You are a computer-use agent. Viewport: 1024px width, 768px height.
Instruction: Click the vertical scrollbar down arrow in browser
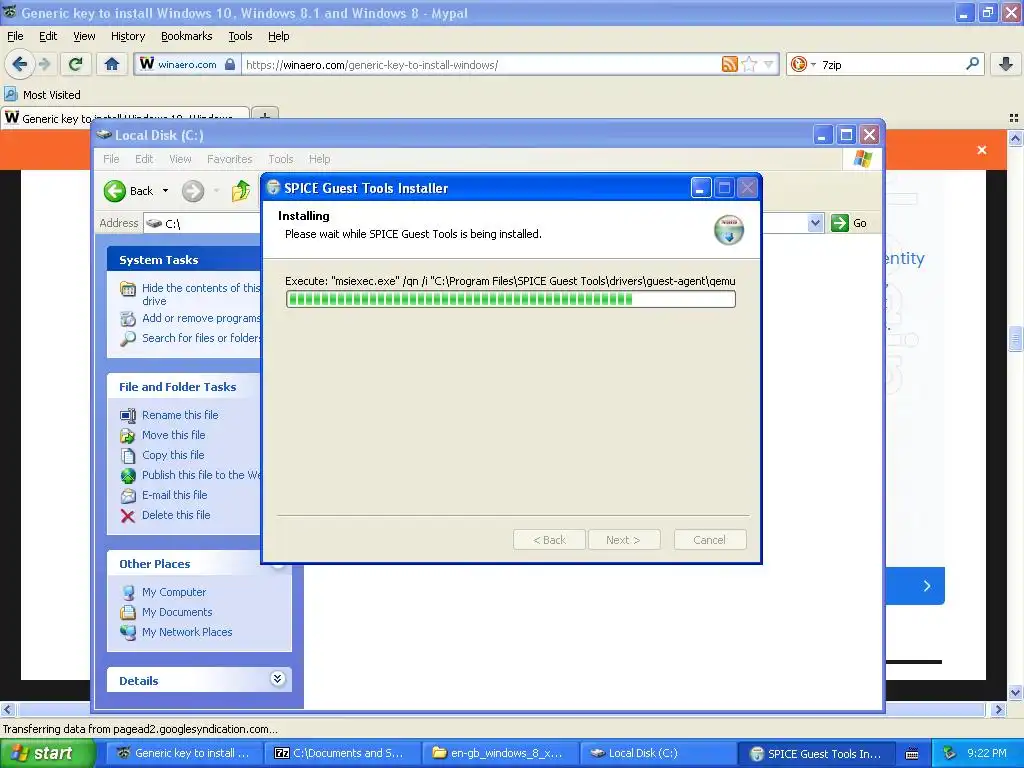click(x=1015, y=692)
